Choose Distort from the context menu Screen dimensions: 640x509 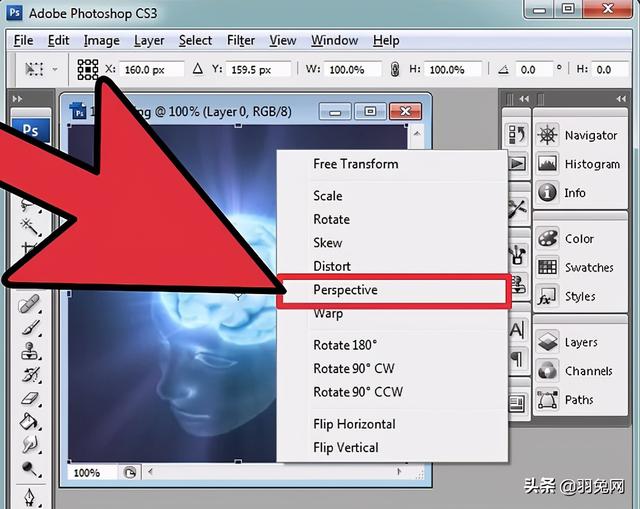(393, 266)
